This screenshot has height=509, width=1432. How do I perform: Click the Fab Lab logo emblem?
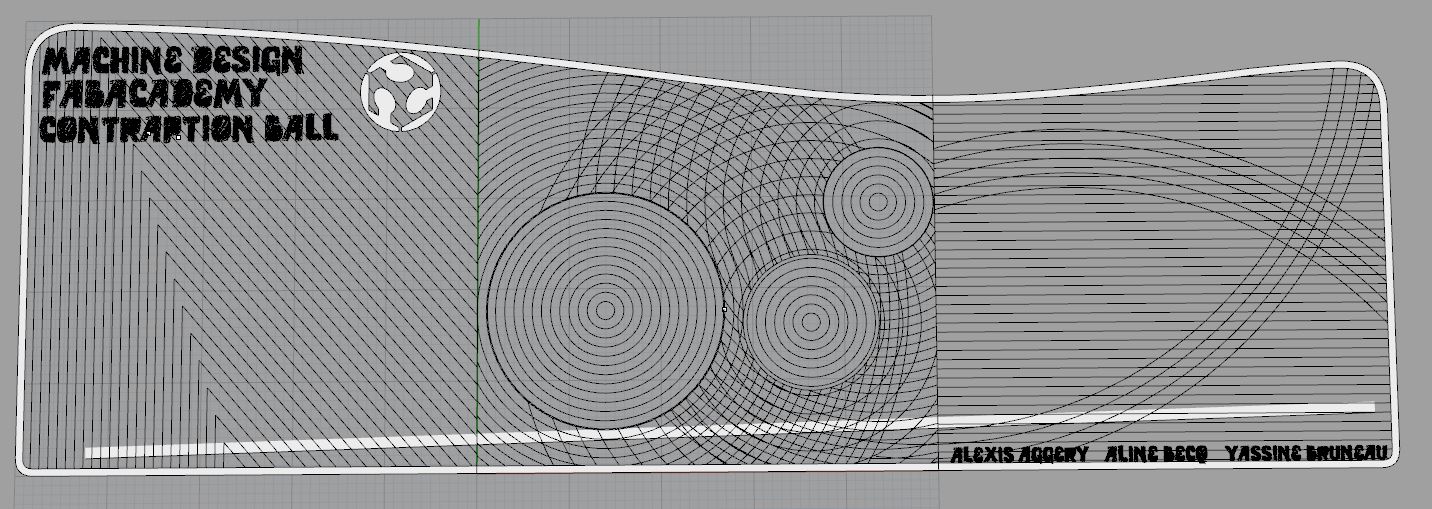(x=400, y=92)
